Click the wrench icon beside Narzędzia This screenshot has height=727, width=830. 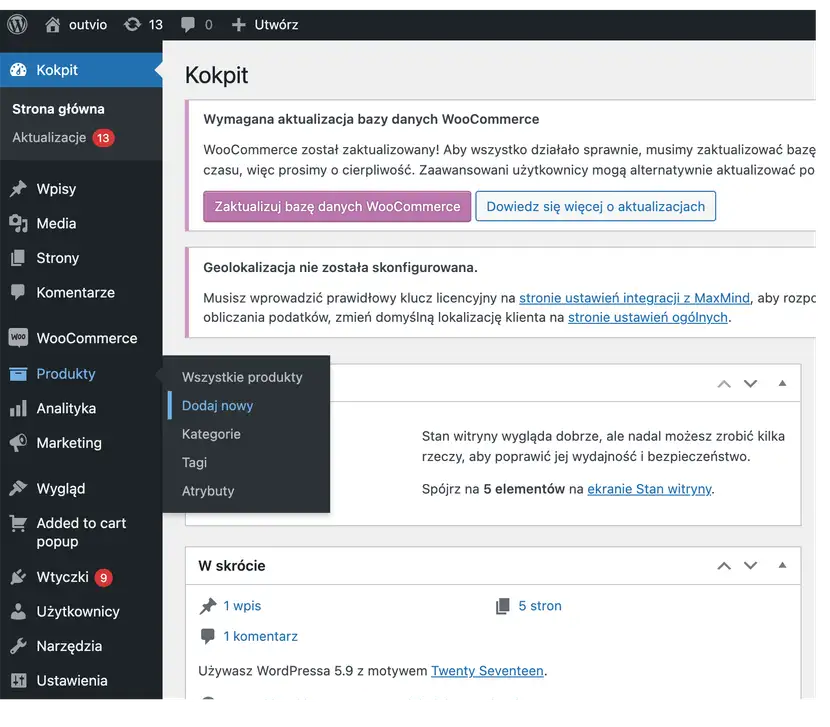18,645
